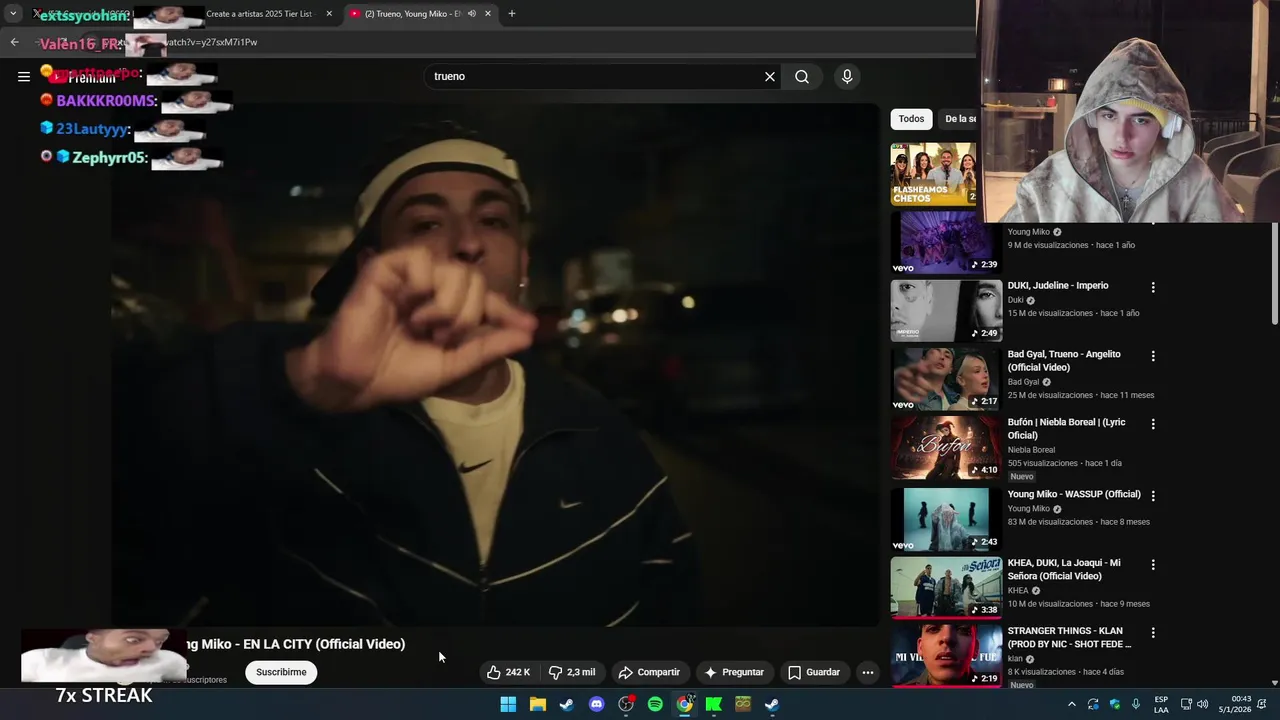Open the Mi Señora video thumbnail
This screenshot has height=720, width=1280.
tap(946, 588)
